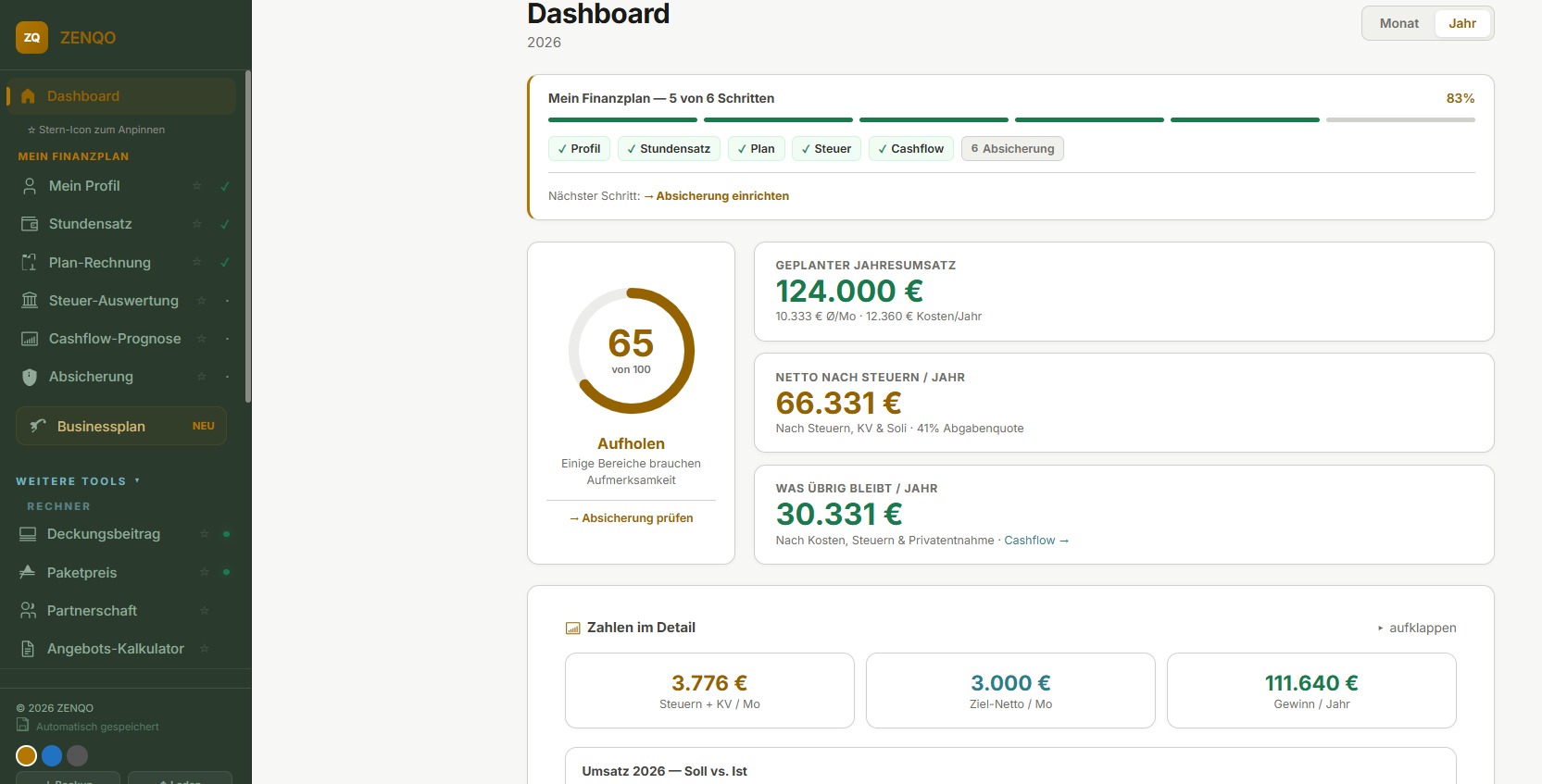Screen dimensions: 1542x784
Task: Open Businessplan via its sidebar icon
Action: click(38, 426)
